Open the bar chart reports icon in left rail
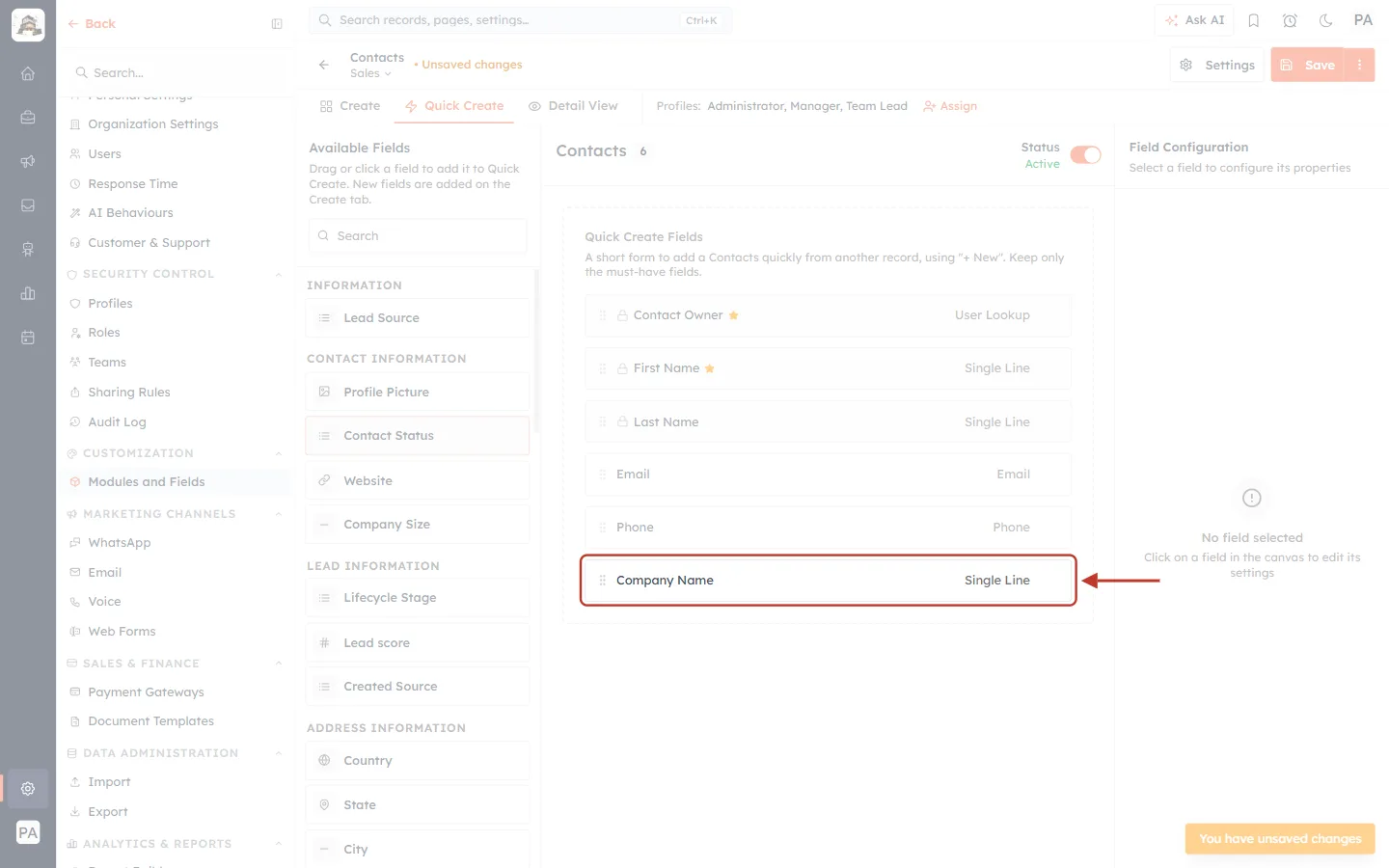 [28, 293]
